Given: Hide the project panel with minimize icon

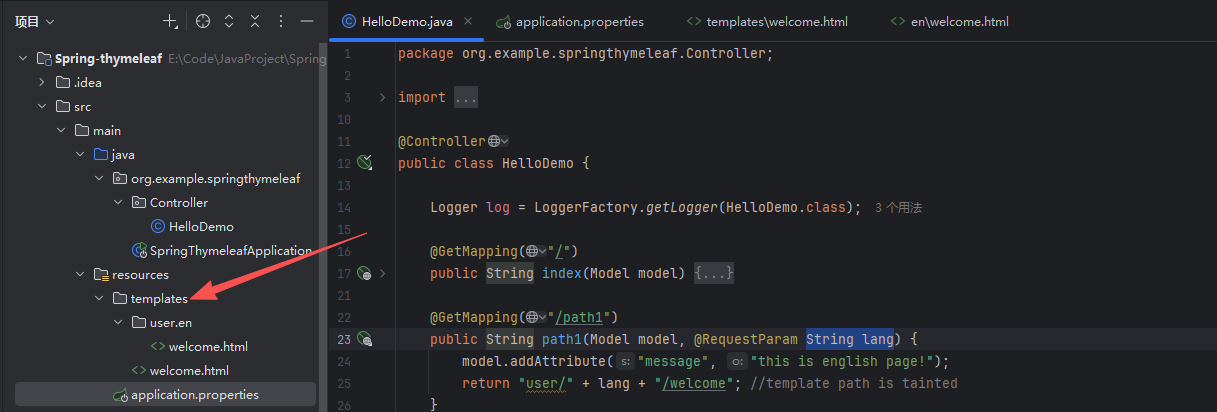Looking at the screenshot, I should (x=307, y=21).
